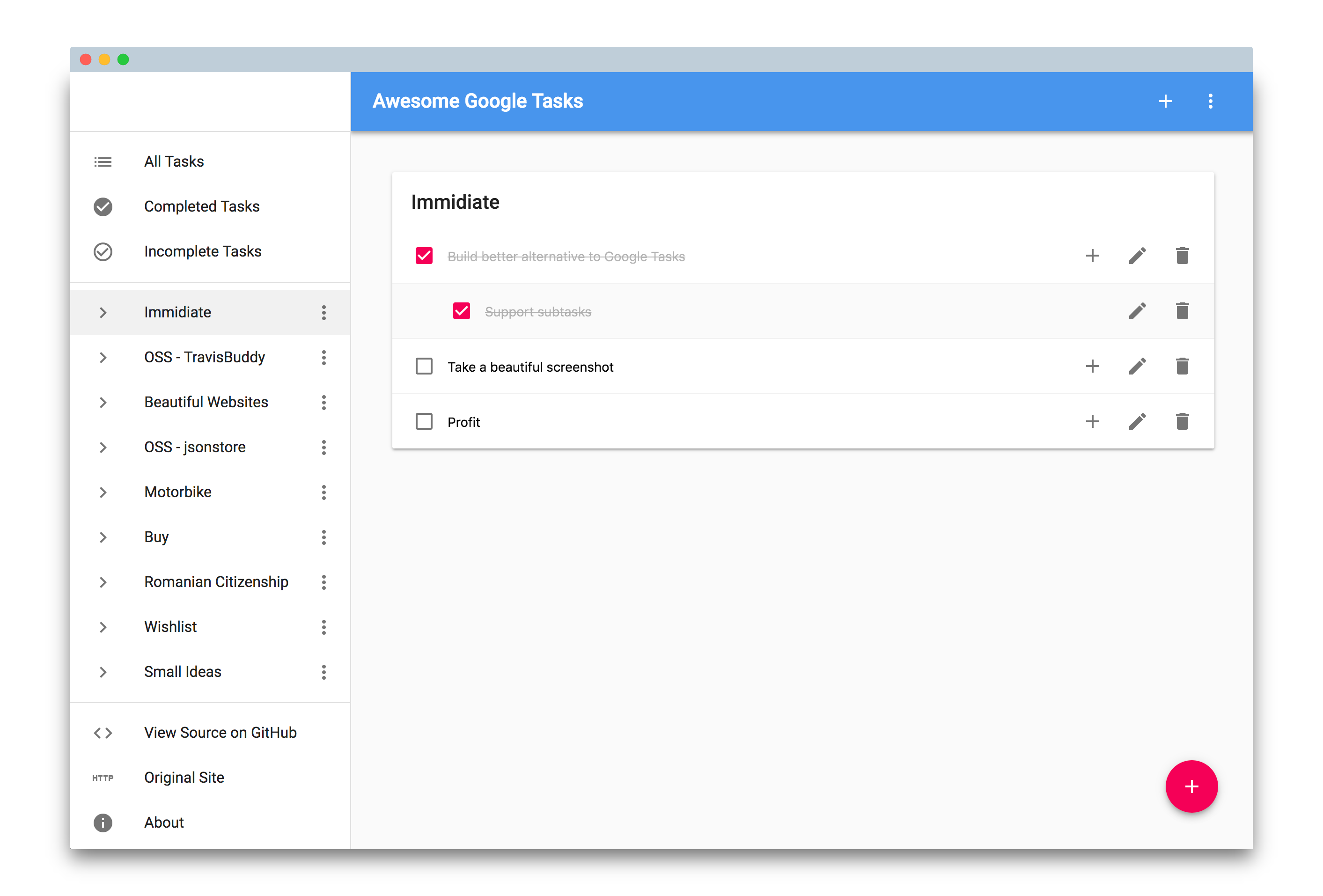The image size is (1323, 896).
Task: Open the Original Site link
Action: tap(184, 778)
